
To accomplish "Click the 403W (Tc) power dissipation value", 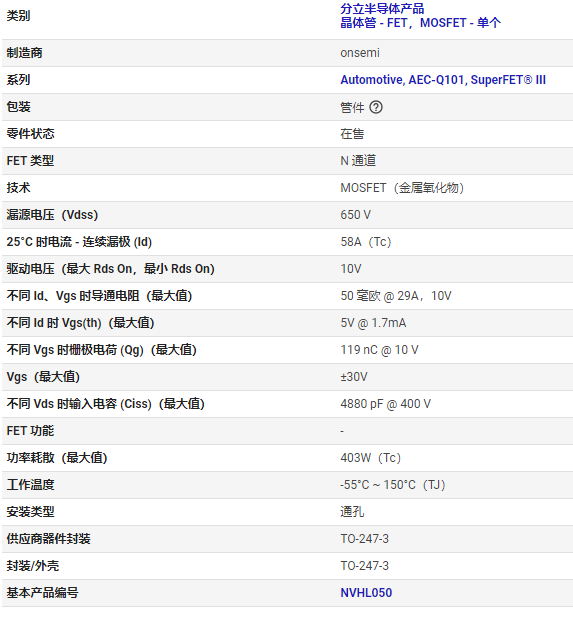I will tap(370, 458).
